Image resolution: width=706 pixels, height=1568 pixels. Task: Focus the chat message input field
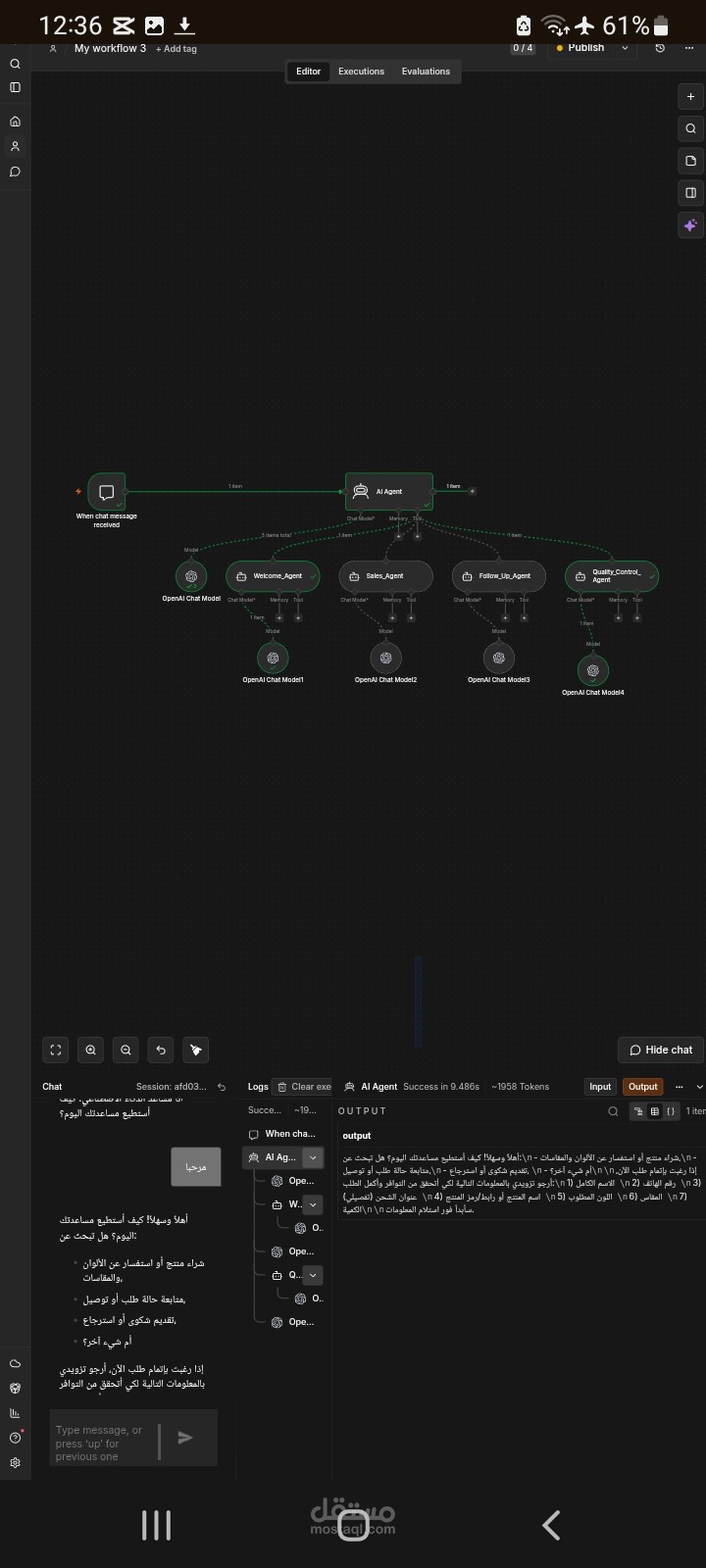(x=105, y=1443)
